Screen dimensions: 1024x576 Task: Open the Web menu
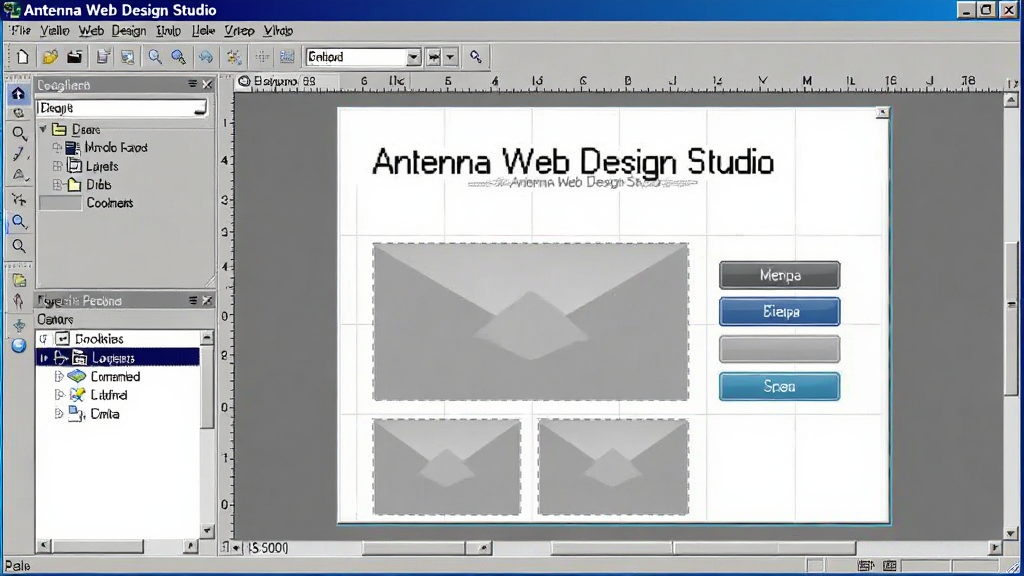[x=91, y=31]
